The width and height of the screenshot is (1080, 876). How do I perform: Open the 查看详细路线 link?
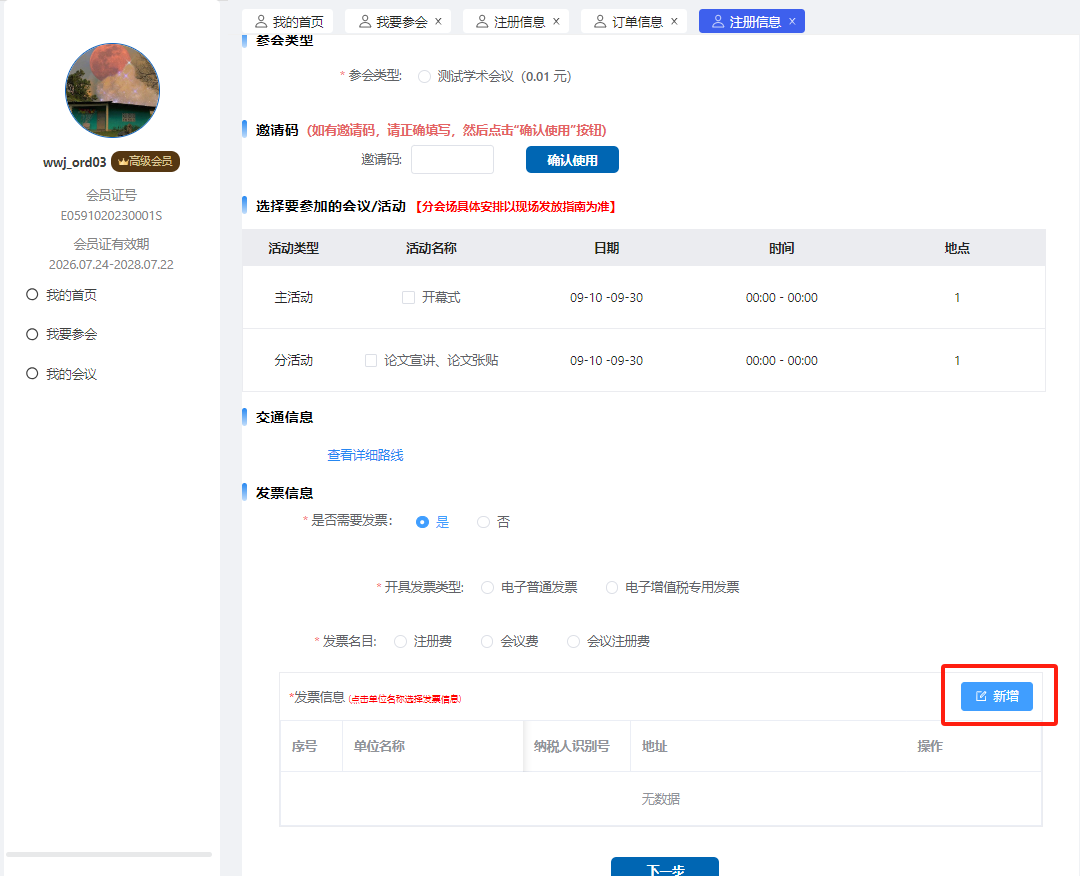point(365,455)
